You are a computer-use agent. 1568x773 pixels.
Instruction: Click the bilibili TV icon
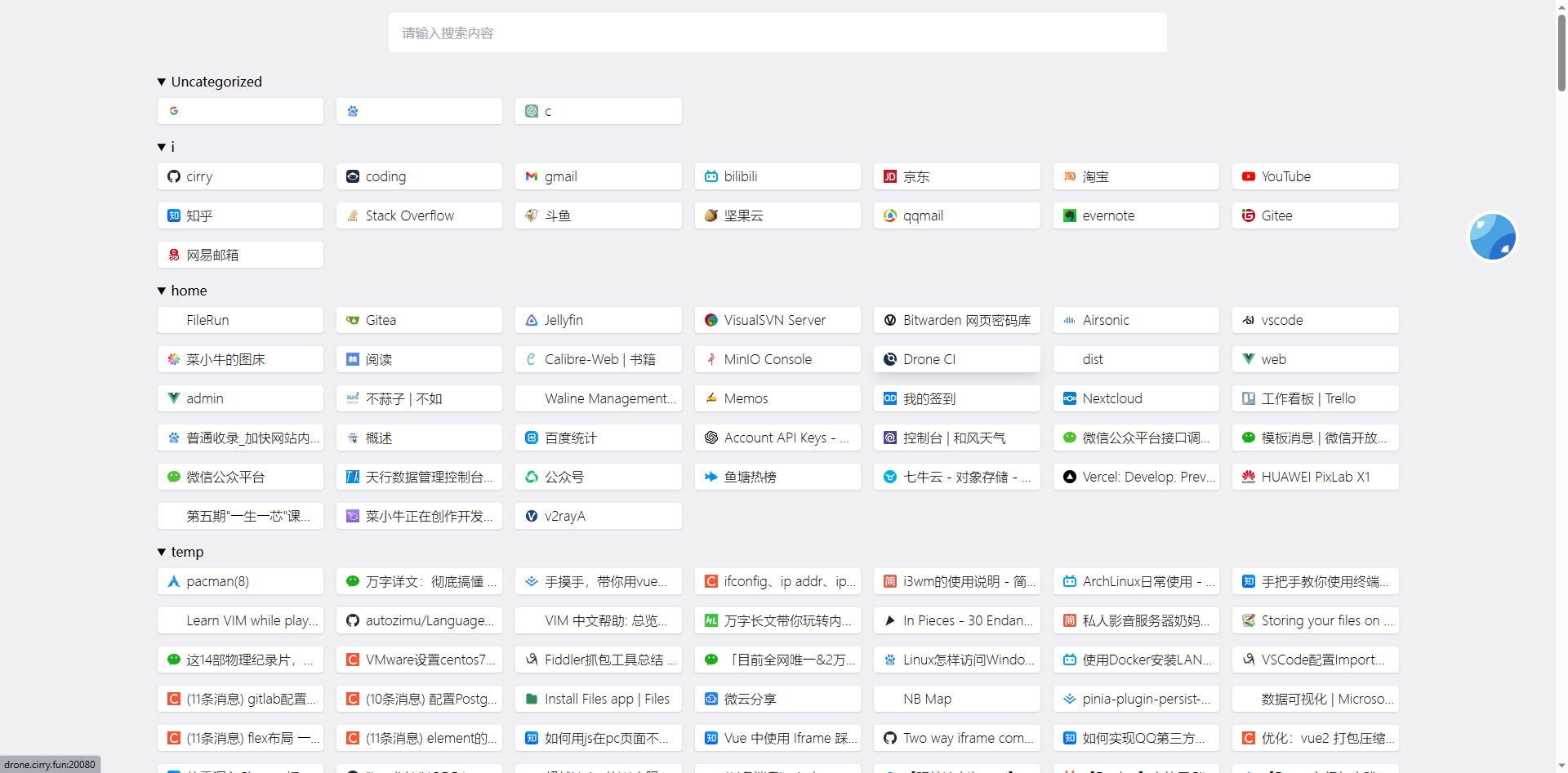(x=710, y=176)
